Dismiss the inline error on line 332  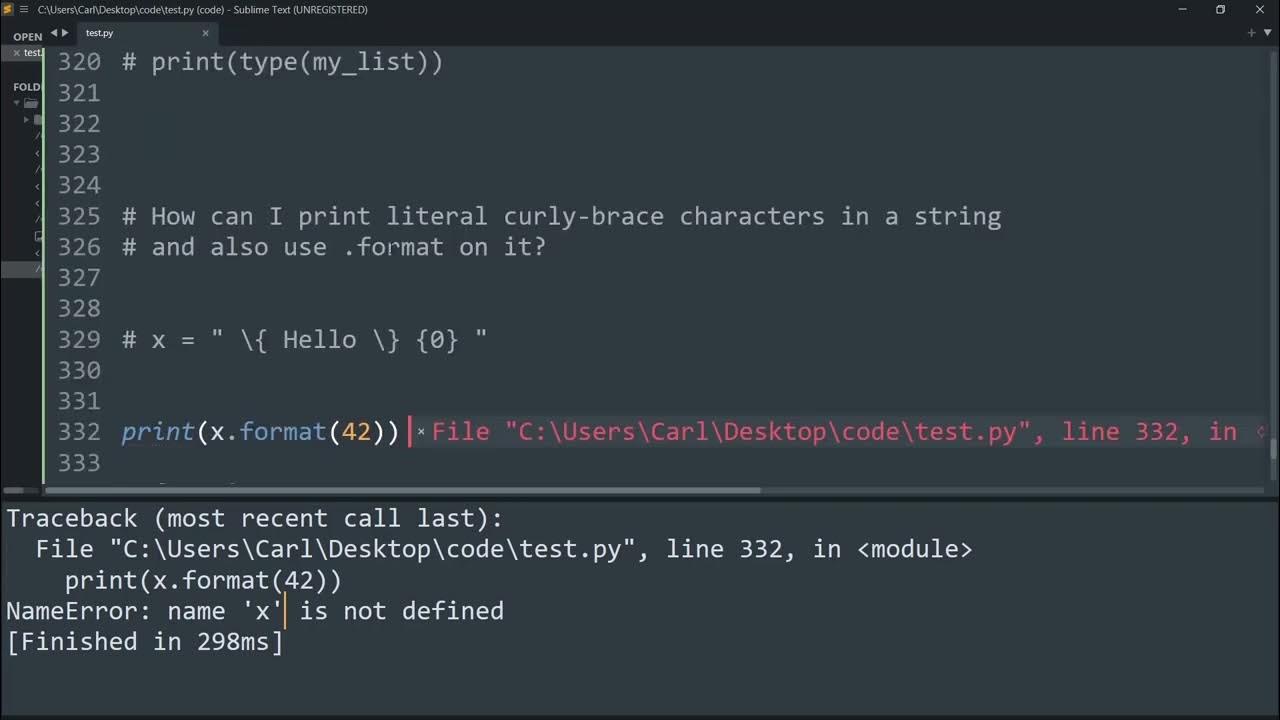coord(421,432)
